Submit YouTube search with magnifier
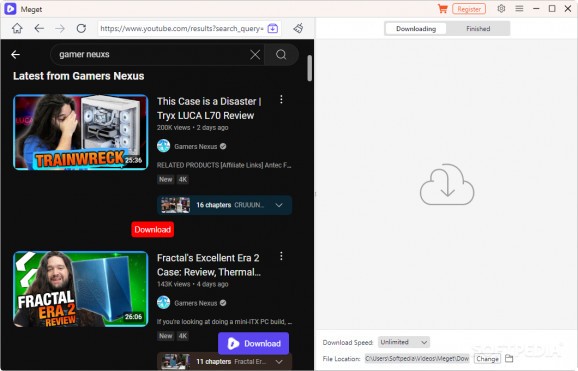The image size is (578, 371). click(x=281, y=55)
